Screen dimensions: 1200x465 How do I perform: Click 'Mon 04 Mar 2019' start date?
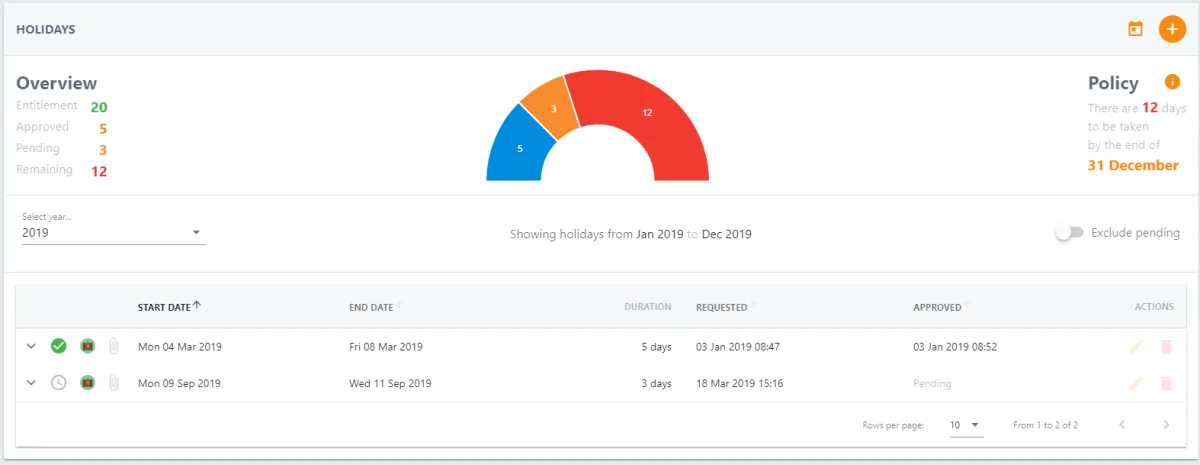180,347
